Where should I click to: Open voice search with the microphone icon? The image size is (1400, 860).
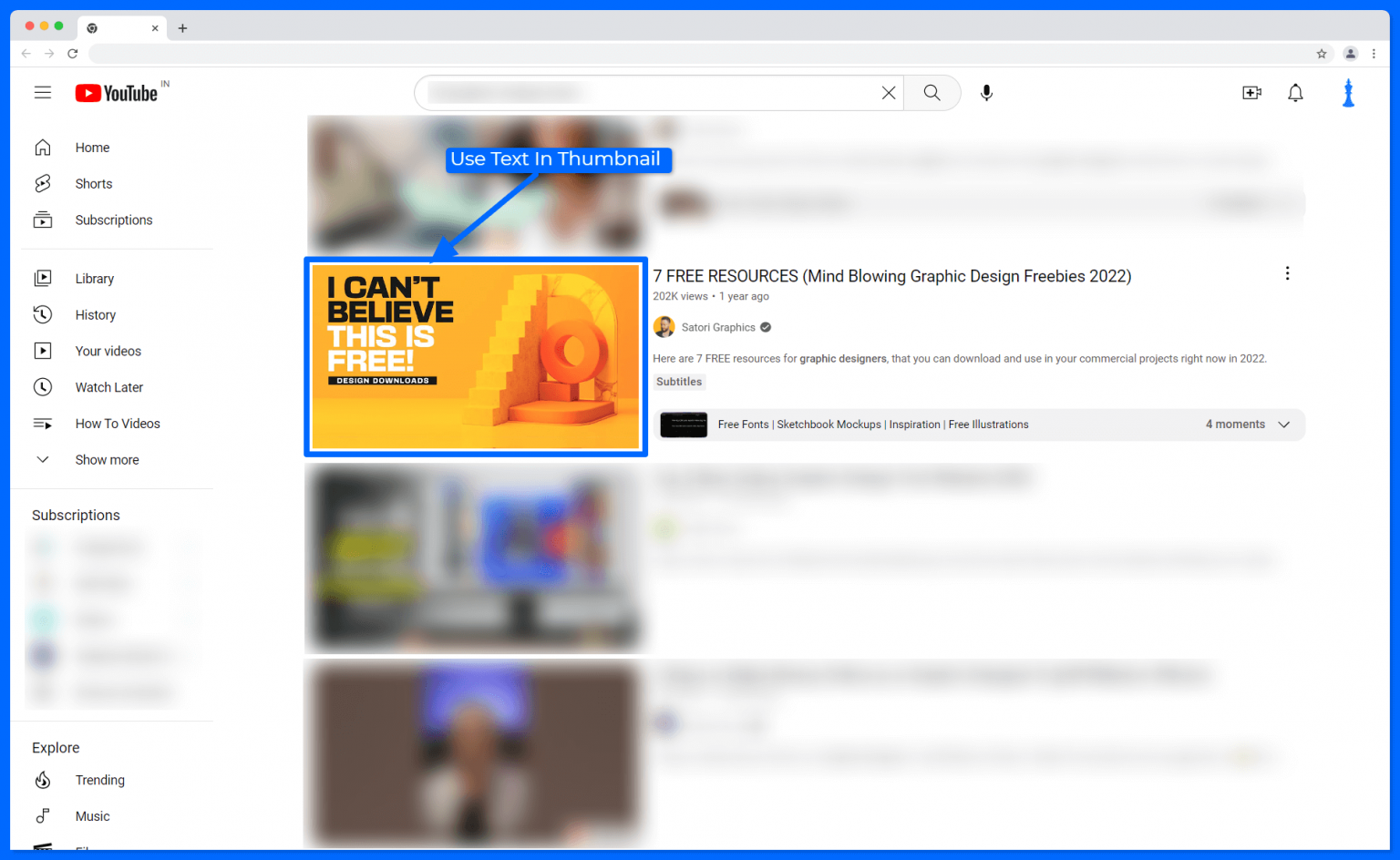coord(986,92)
